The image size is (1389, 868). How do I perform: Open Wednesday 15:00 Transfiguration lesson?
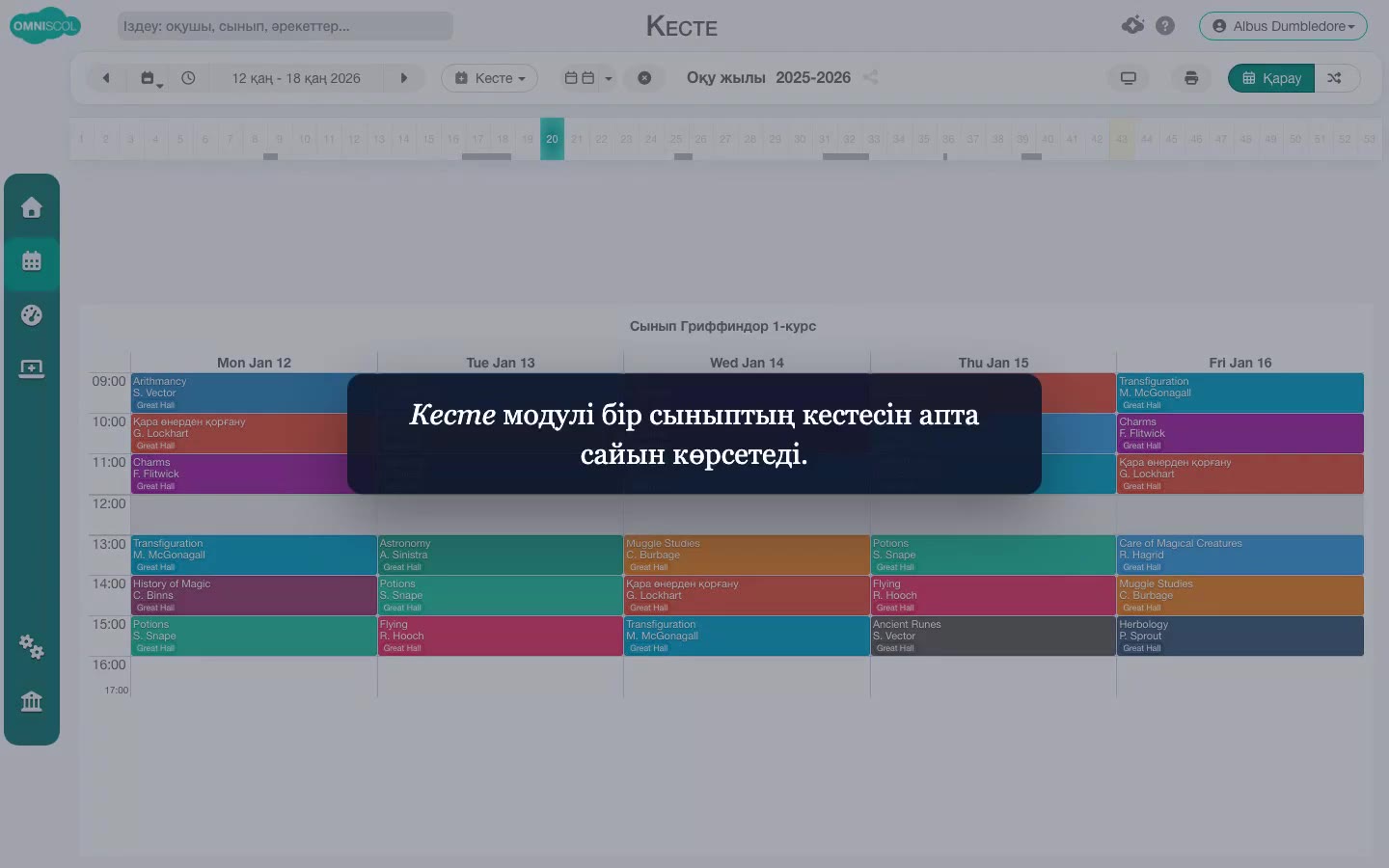(747, 636)
